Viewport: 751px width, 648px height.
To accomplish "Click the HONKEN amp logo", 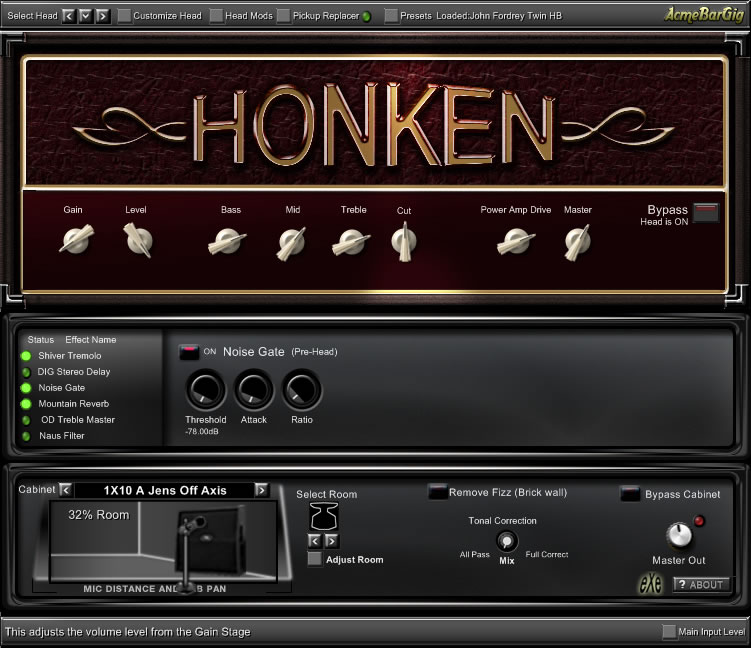I will pos(374,125).
